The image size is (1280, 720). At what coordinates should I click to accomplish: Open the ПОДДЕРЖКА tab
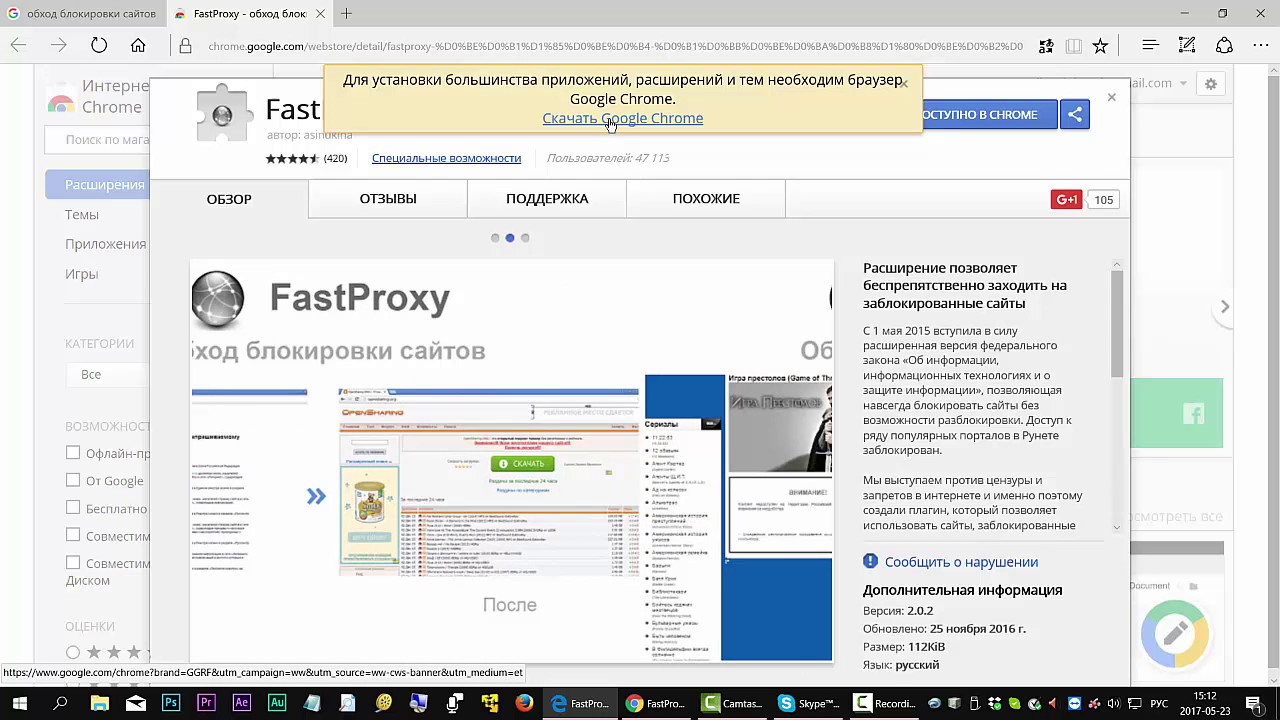(x=547, y=198)
